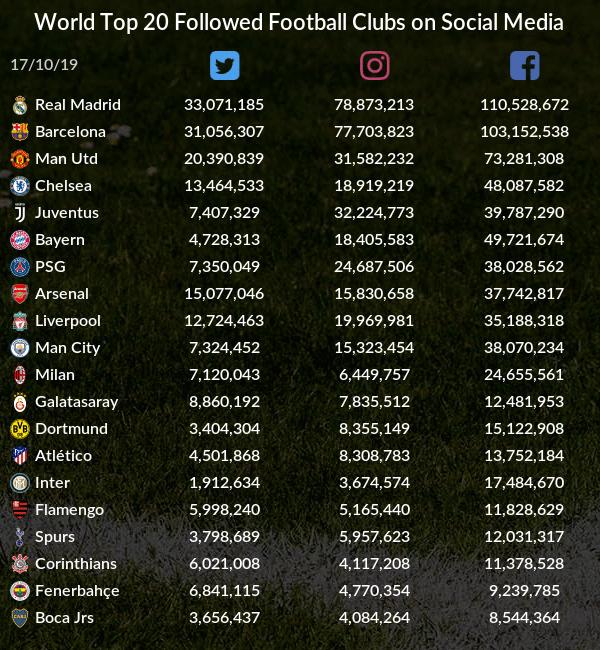The height and width of the screenshot is (650, 600).
Task: Click the Facebook logo icon
Action: (x=524, y=66)
